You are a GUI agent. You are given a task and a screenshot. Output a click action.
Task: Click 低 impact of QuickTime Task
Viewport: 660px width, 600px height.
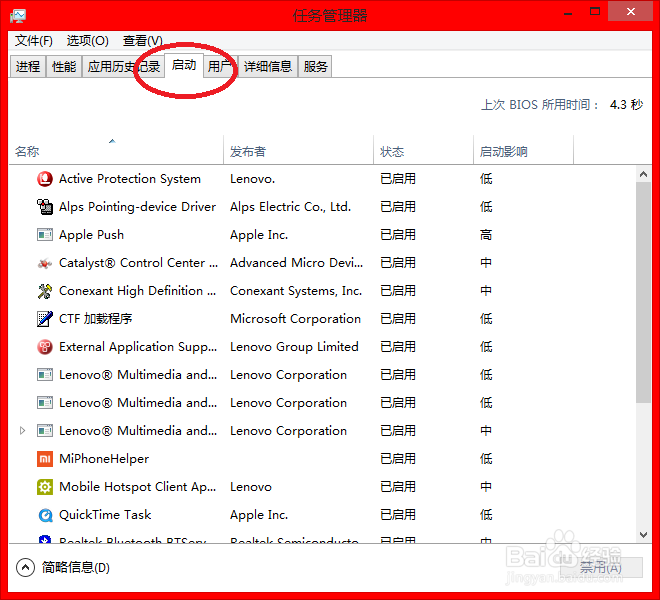[486, 515]
